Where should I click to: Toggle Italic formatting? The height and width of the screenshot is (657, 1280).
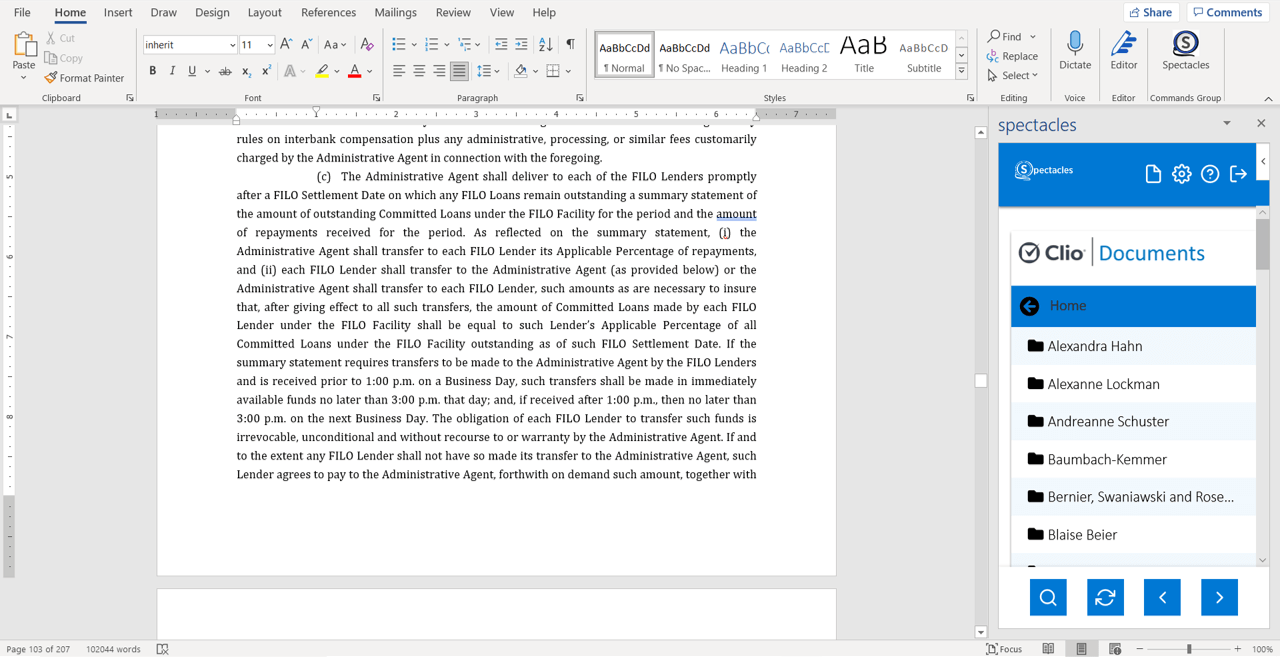[x=172, y=71]
